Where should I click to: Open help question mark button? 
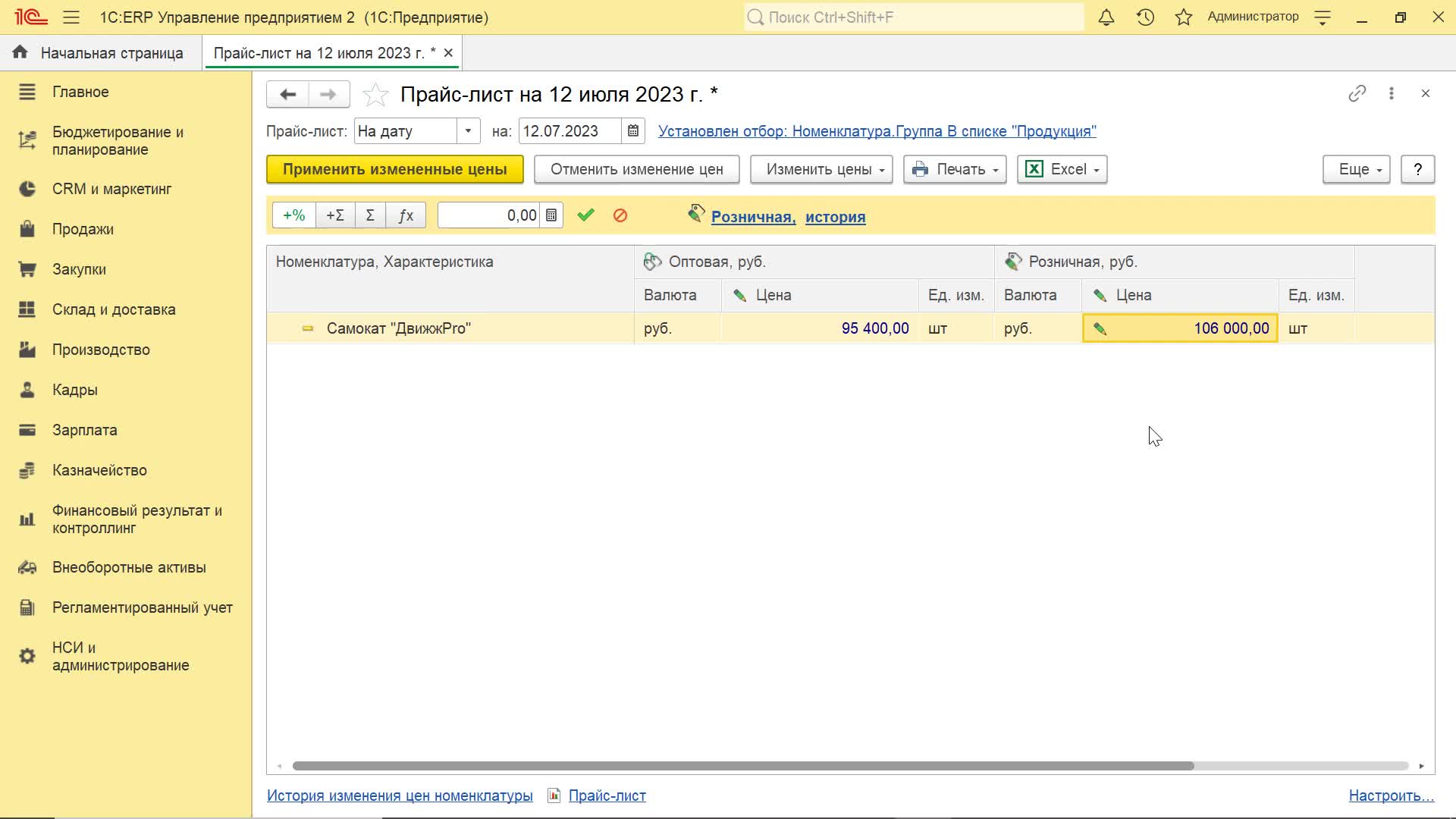point(1417,169)
